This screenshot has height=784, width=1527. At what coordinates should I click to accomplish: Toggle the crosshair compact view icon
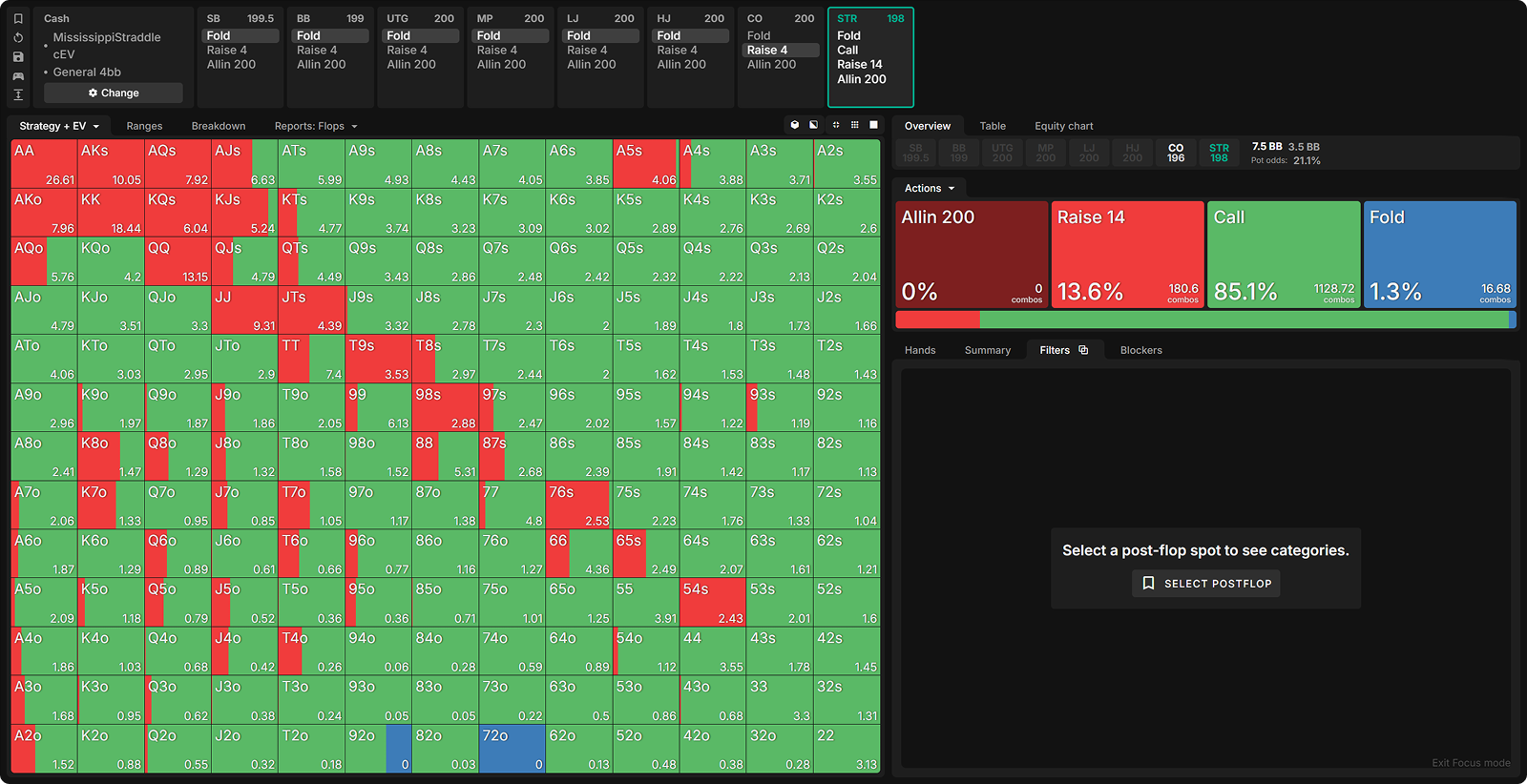click(x=835, y=125)
